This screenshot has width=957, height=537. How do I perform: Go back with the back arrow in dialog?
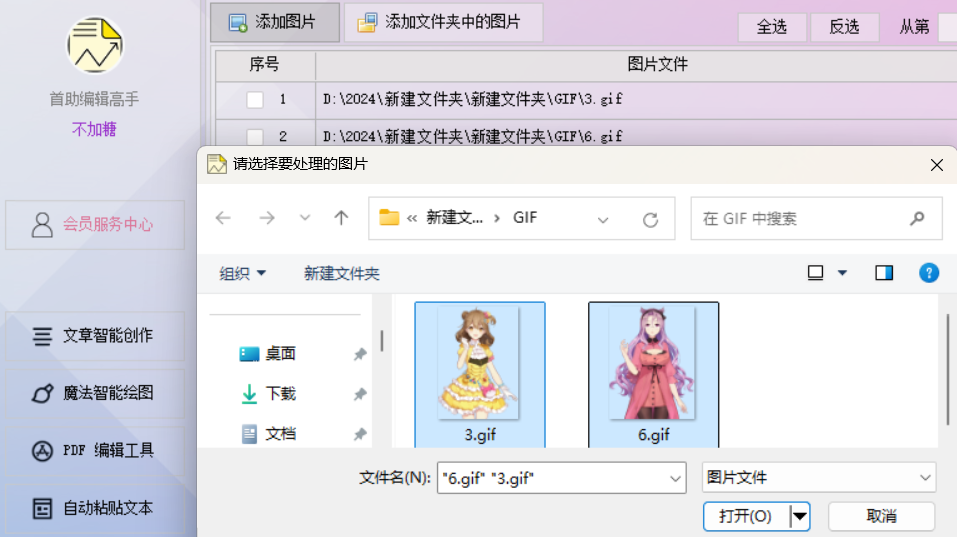tap(223, 218)
